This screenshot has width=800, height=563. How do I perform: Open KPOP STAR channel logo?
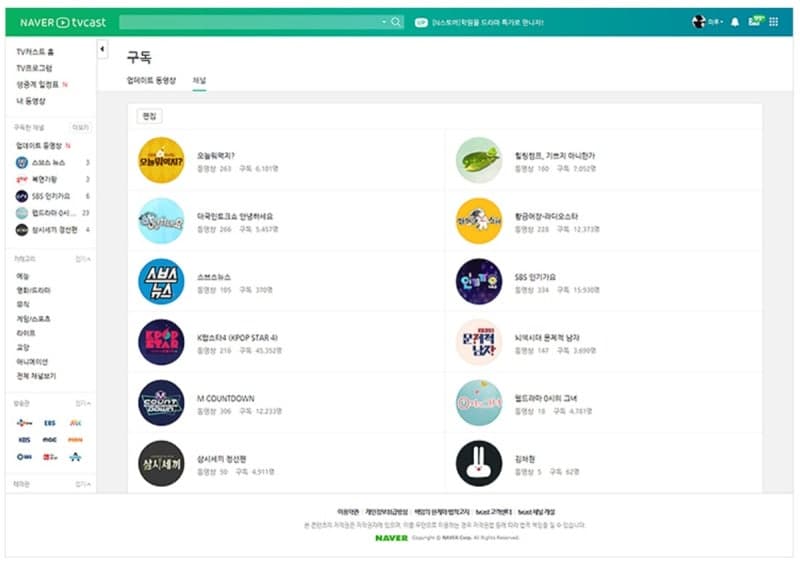[161, 342]
